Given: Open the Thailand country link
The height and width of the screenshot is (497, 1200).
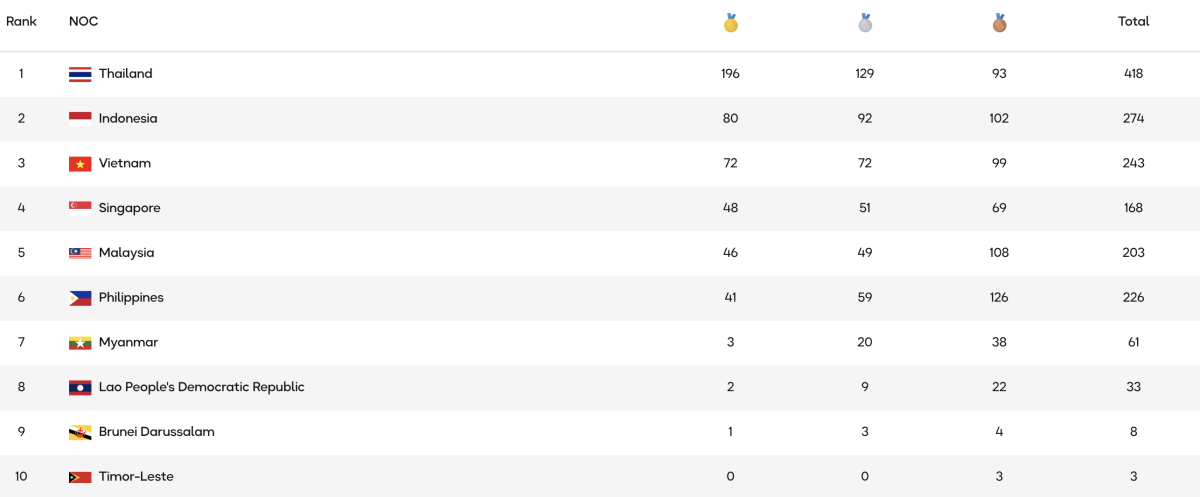Looking at the screenshot, I should [125, 74].
